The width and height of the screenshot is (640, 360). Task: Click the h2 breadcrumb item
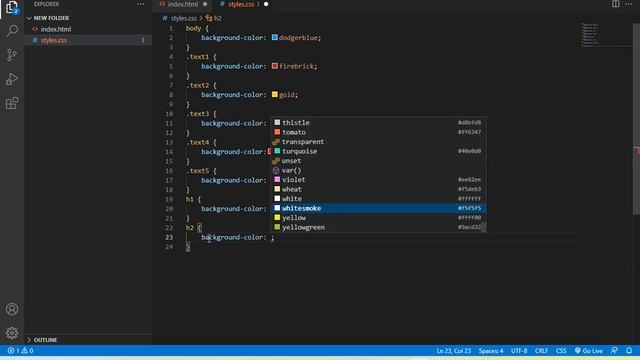[218, 18]
